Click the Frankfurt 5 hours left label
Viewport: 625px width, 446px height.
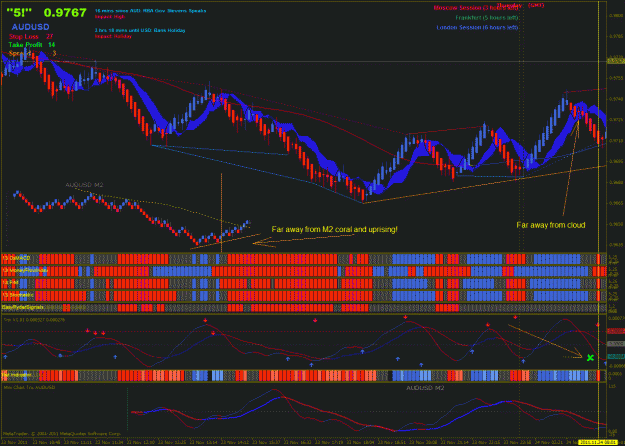tap(487, 18)
